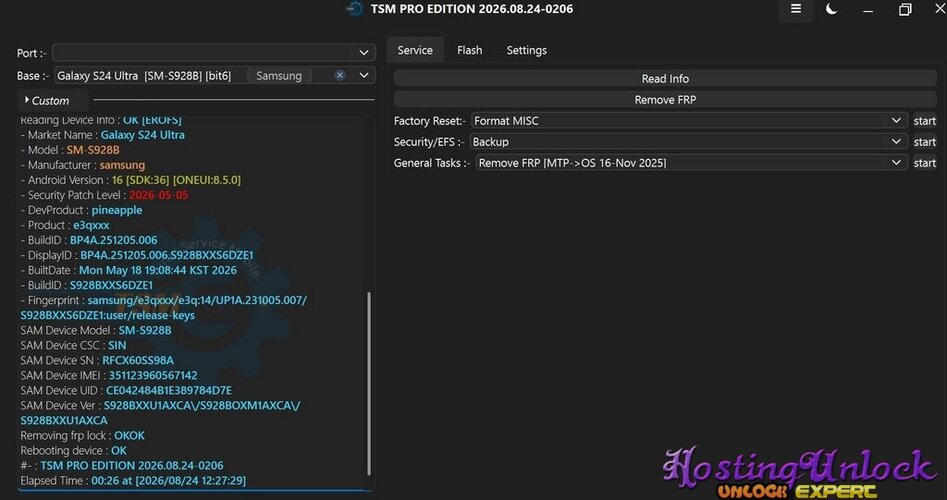This screenshot has width=947, height=500.
Task: Start the Security/EFS task
Action: pos(925,142)
